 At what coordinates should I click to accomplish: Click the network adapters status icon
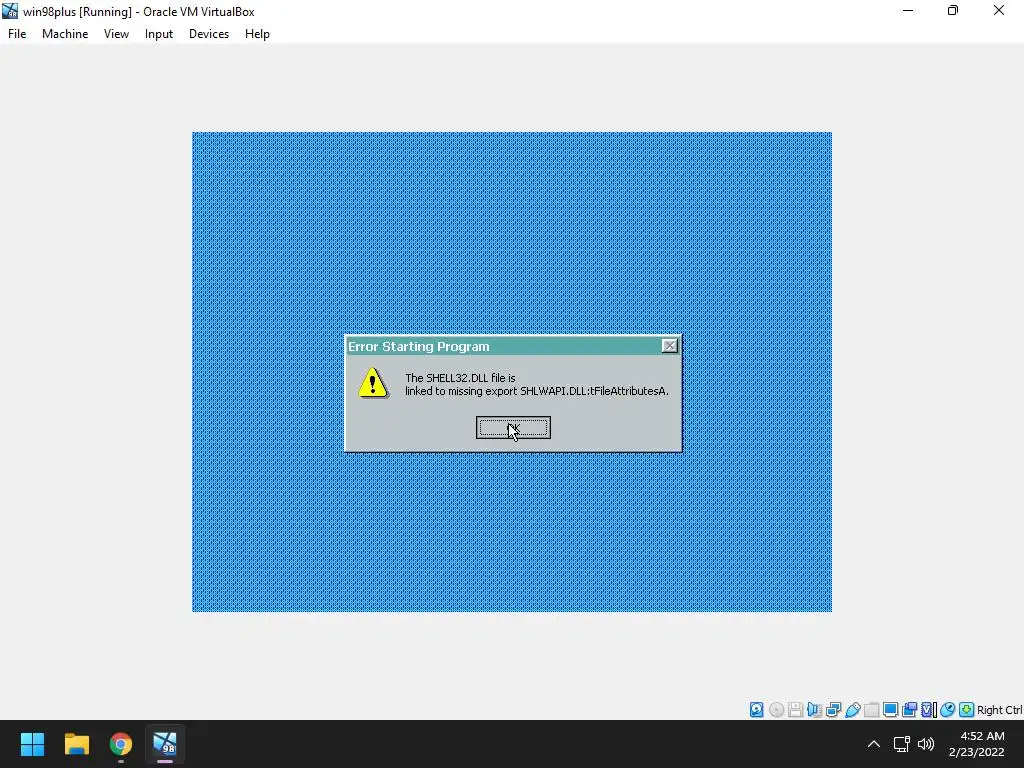833,710
